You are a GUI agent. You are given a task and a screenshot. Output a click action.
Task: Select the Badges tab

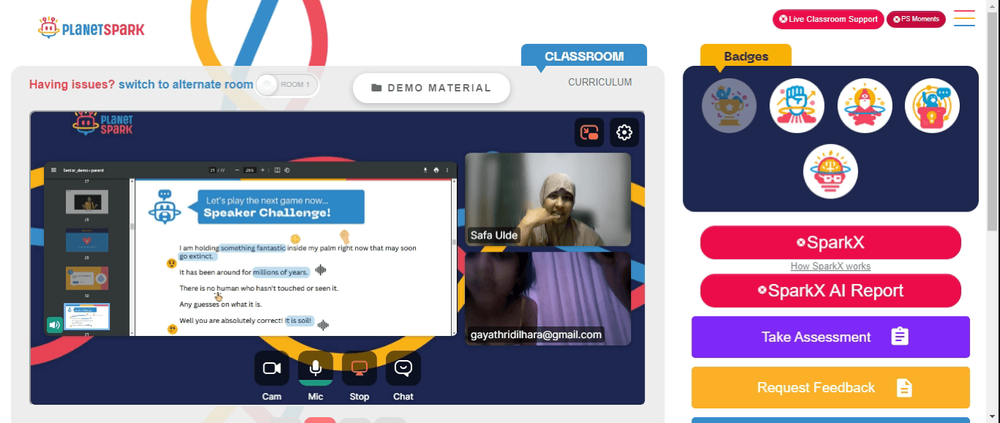746,56
